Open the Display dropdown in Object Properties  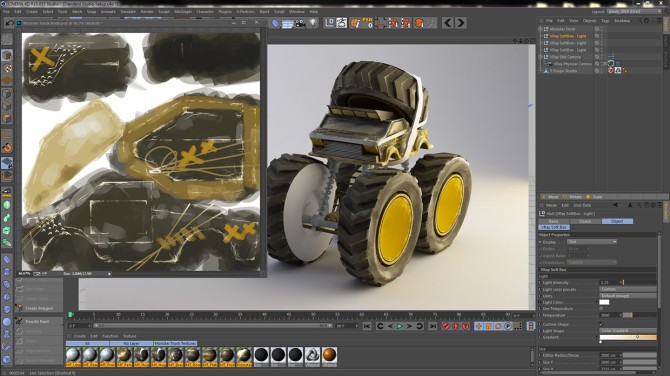[x=592, y=242]
